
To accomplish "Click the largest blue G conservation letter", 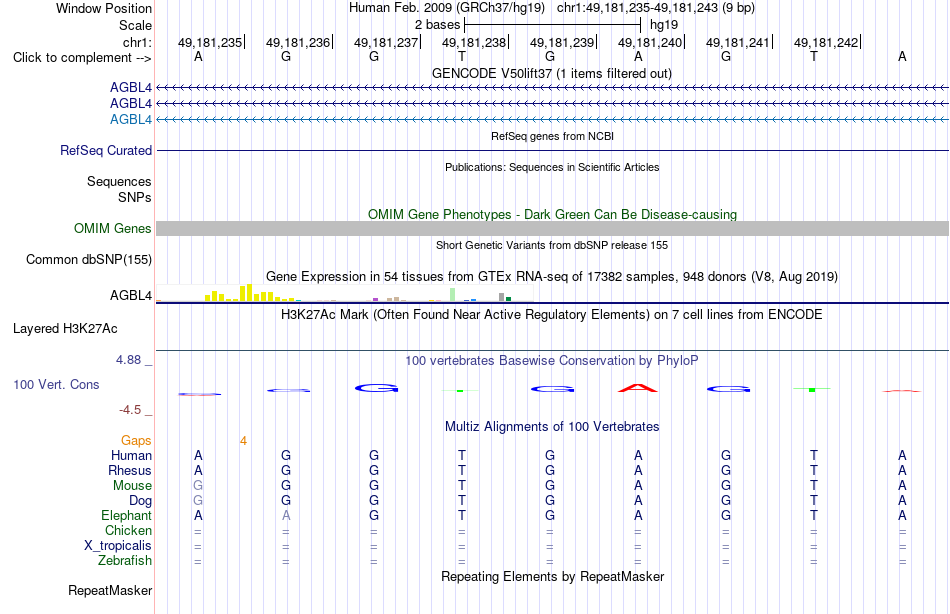I will (x=376, y=388).
